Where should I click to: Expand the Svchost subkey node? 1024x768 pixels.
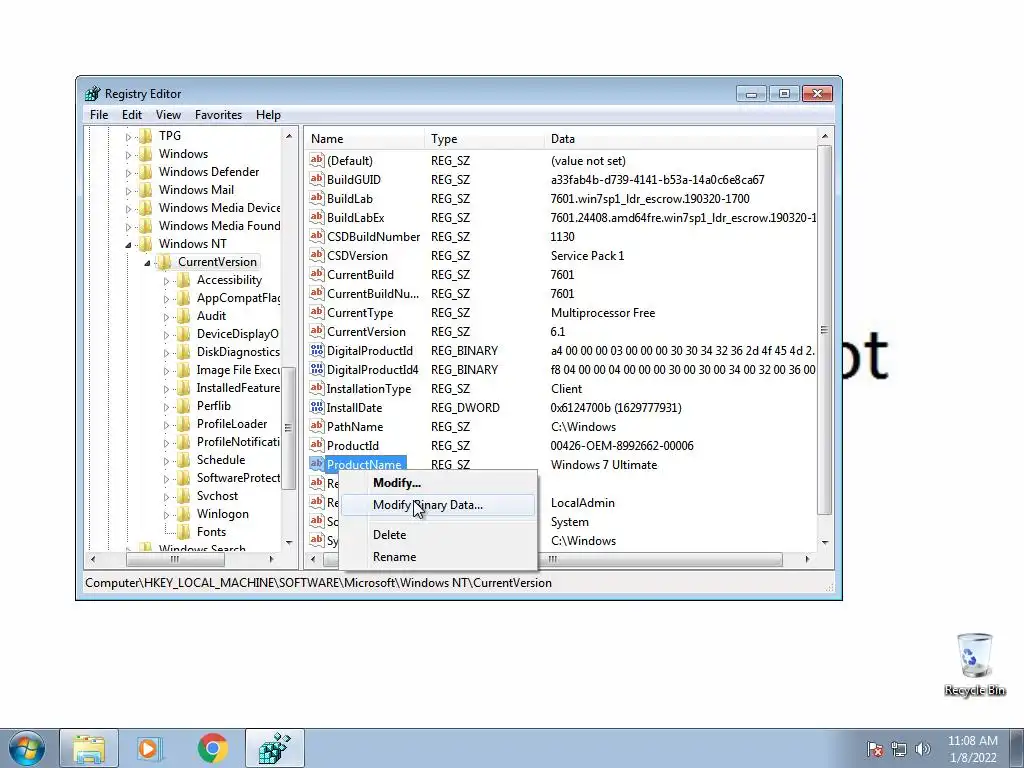(166, 497)
